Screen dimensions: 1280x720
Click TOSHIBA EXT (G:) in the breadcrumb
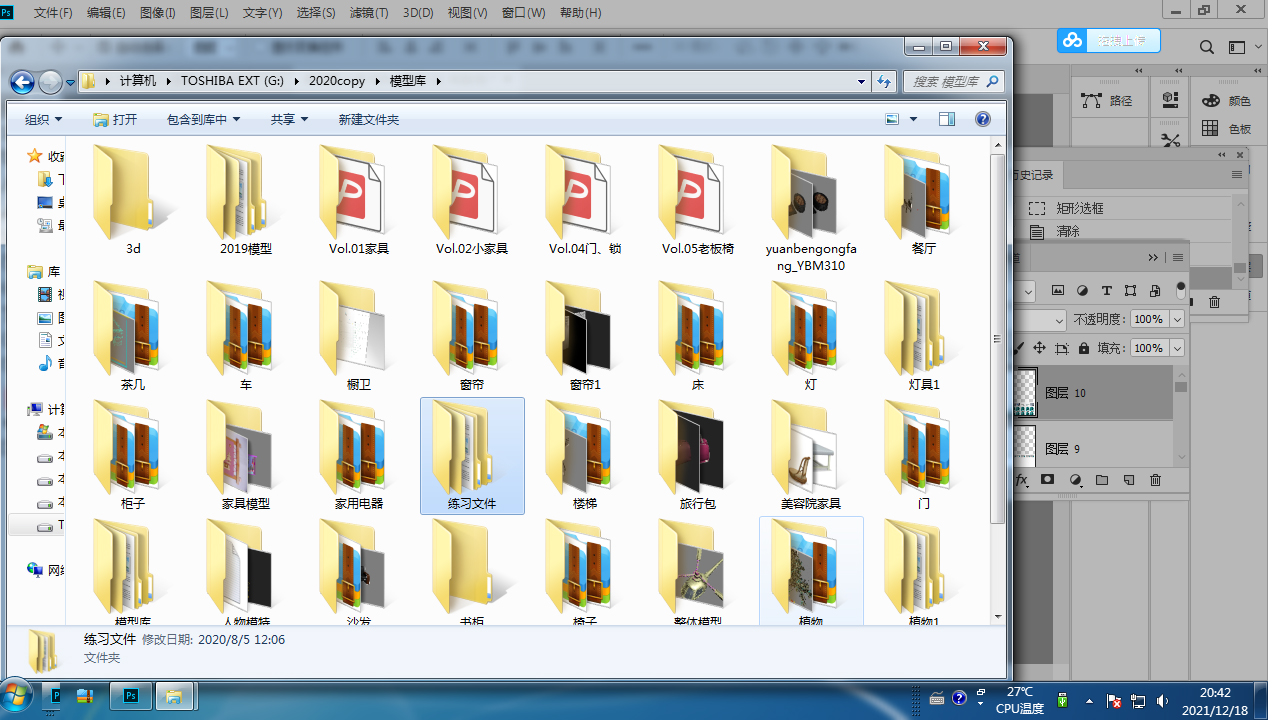pos(232,82)
